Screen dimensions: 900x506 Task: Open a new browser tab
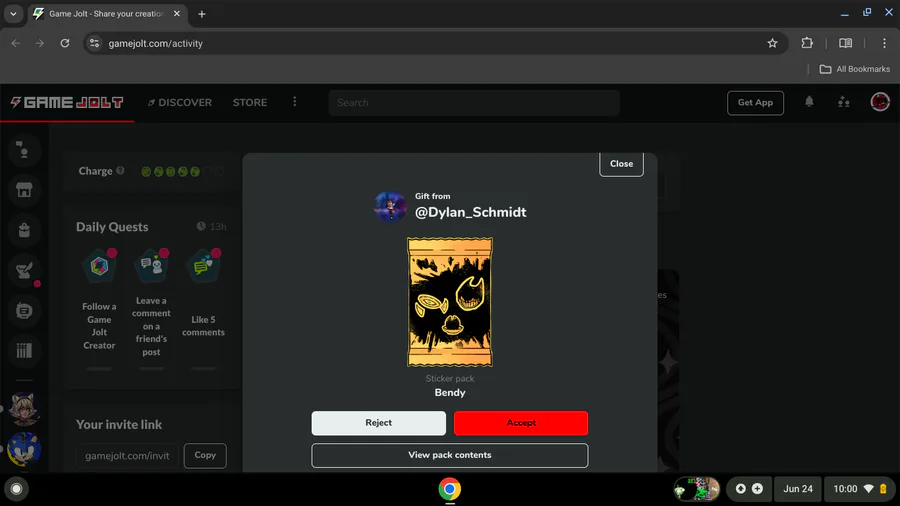pyautogui.click(x=201, y=14)
